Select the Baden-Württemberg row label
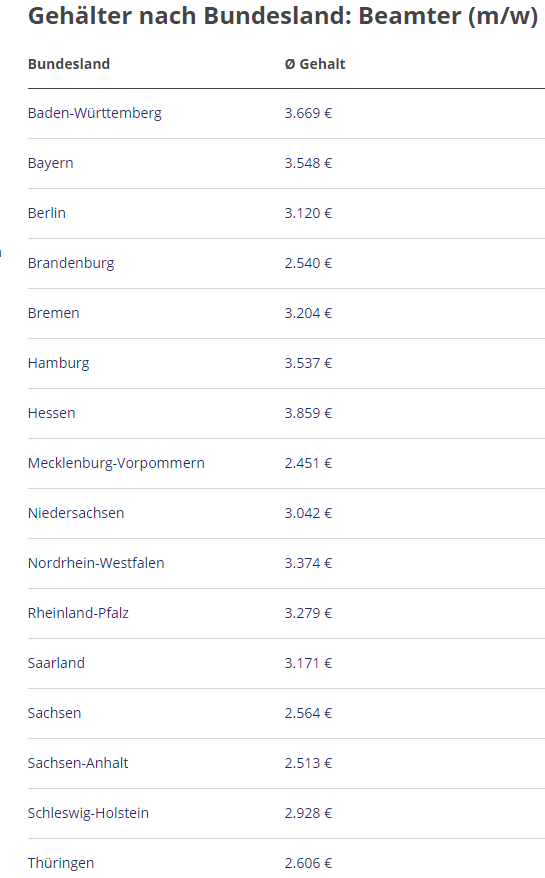The image size is (545, 878). tap(95, 113)
